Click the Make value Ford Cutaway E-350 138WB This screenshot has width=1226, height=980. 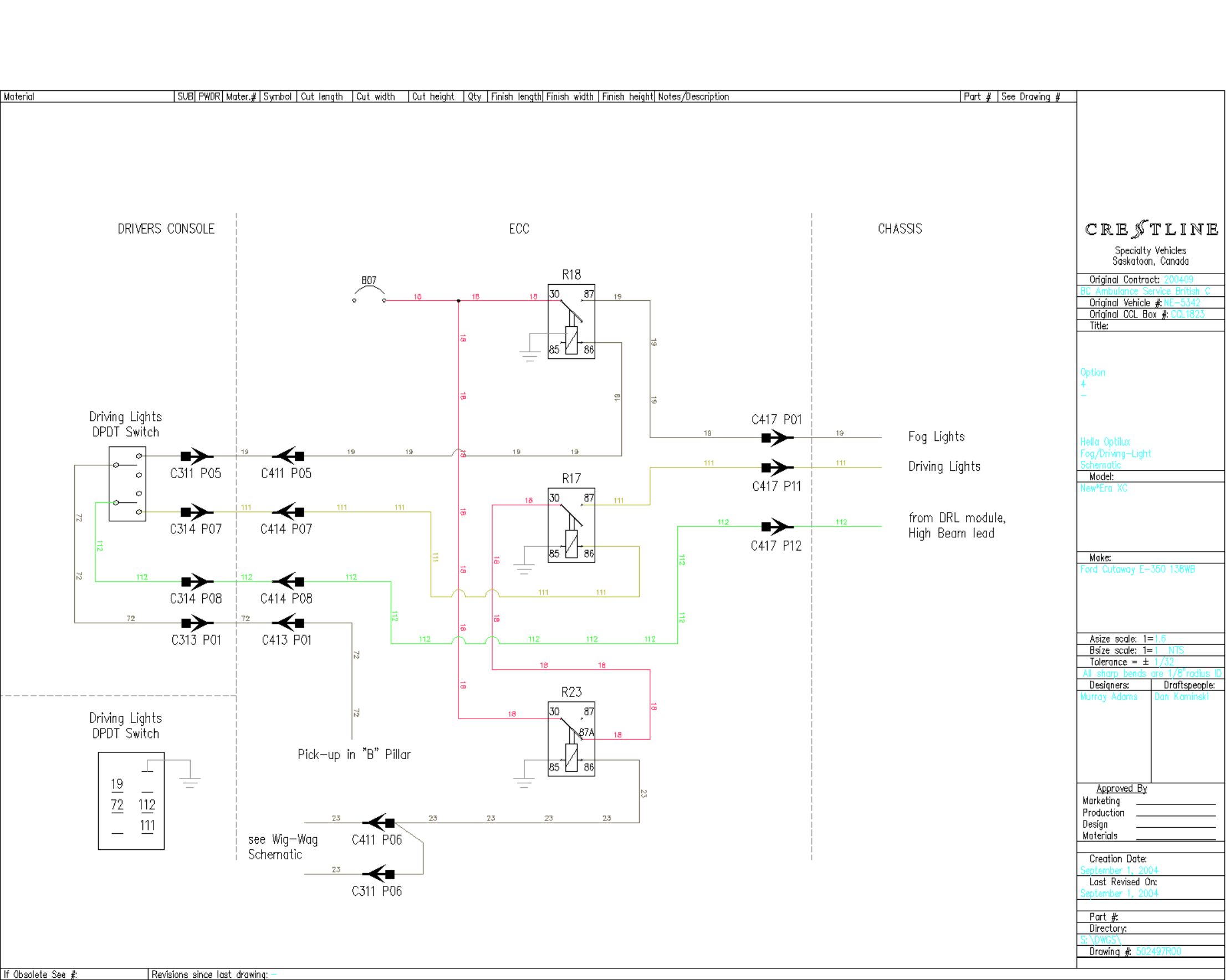click(x=1137, y=569)
